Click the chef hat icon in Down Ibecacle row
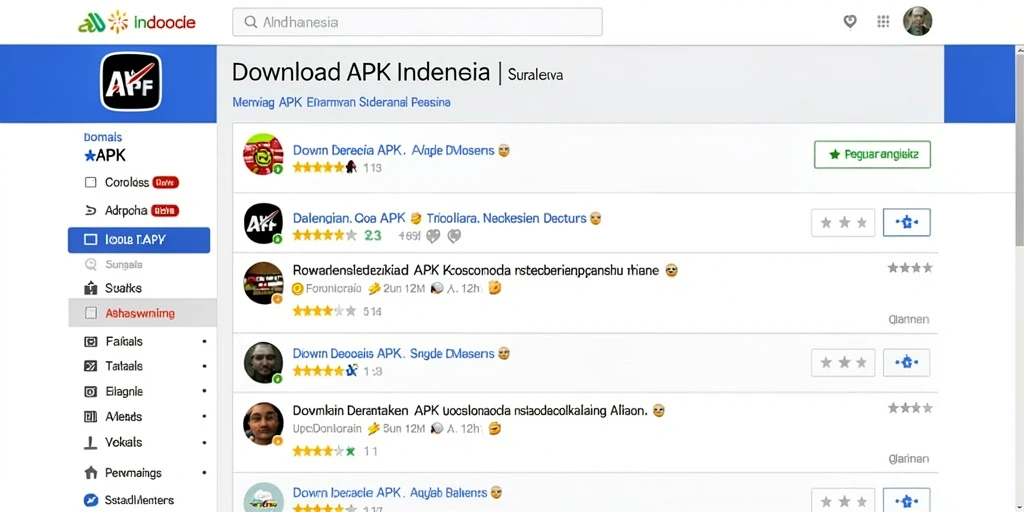Screen dimensions: 1024x512 263,498
